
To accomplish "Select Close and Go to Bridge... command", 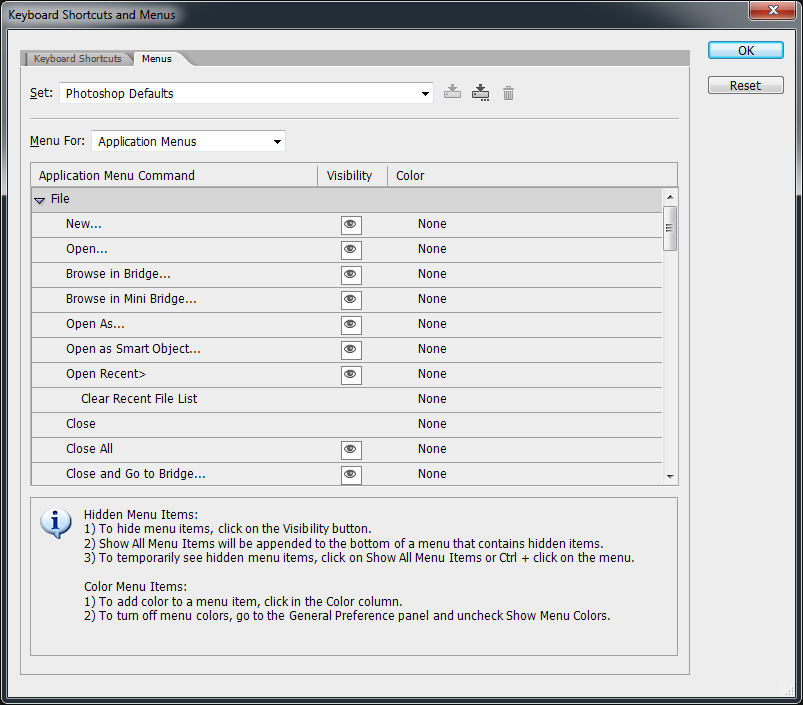I will 347,474.
